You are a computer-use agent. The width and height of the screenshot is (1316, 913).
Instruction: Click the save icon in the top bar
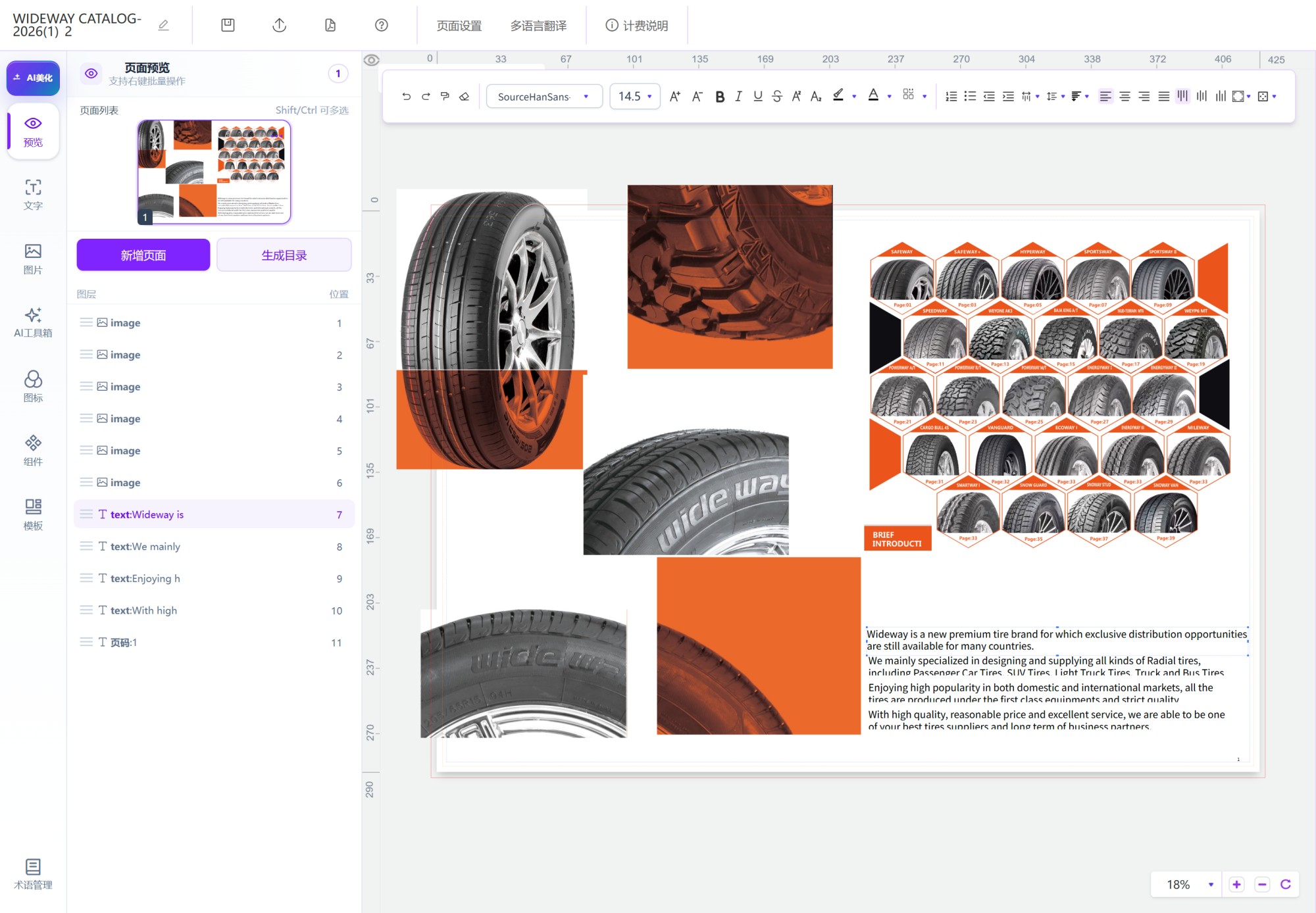click(x=228, y=25)
